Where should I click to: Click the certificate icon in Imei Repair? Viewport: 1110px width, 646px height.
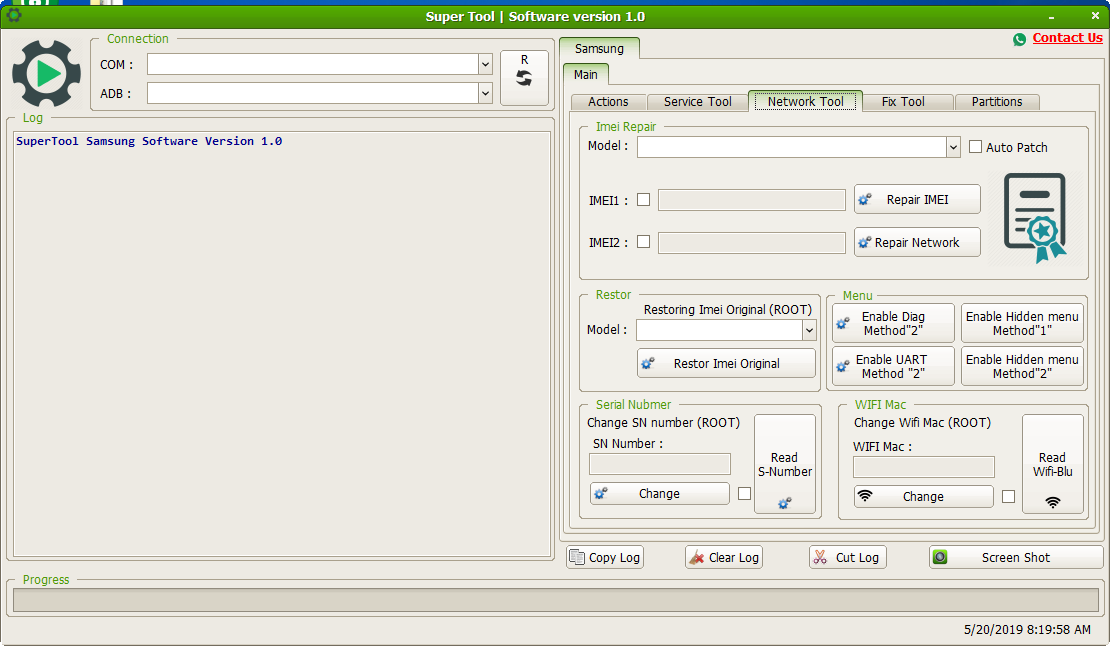pos(1034,218)
